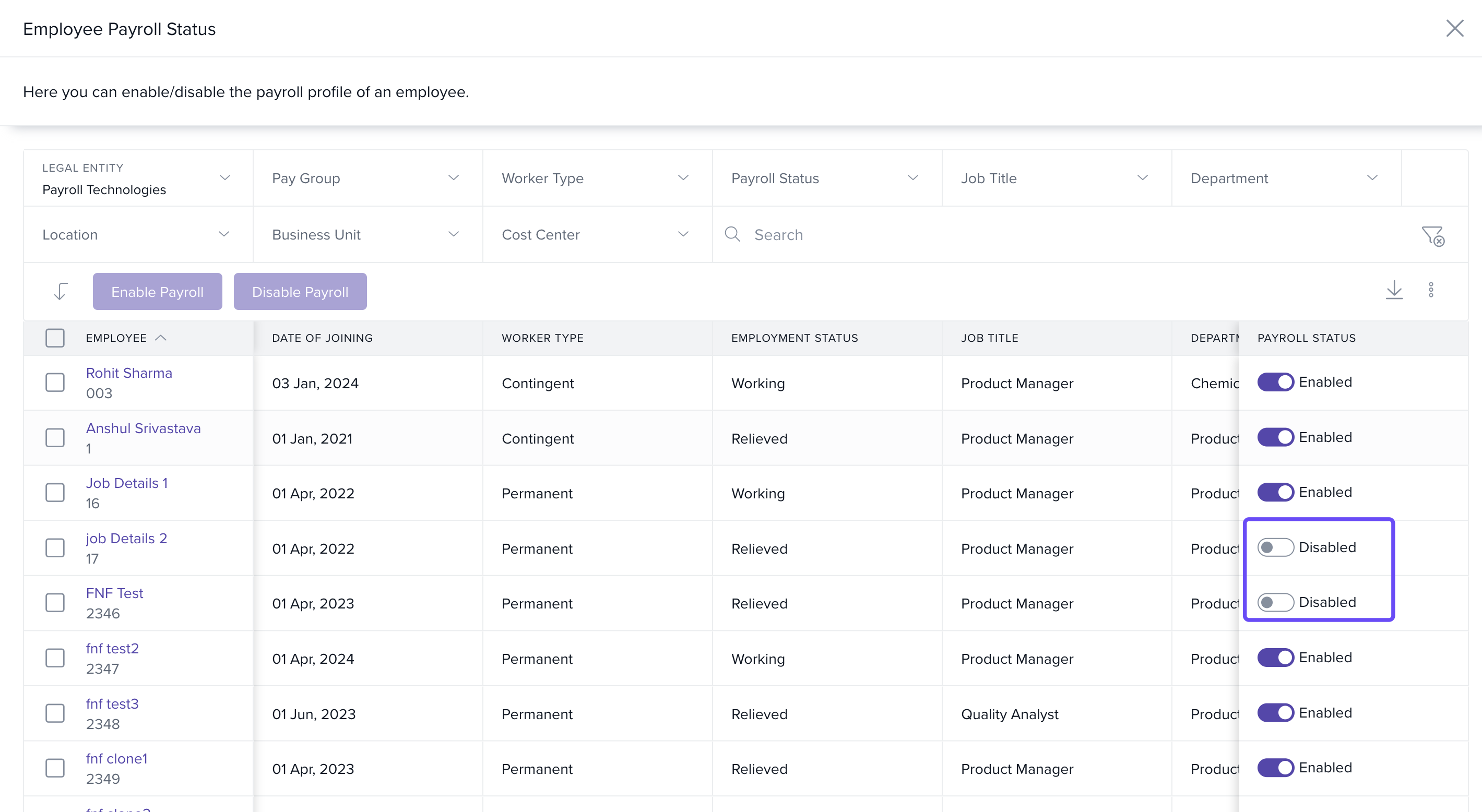Close the Employee Payroll Status dialog

[x=1454, y=28]
